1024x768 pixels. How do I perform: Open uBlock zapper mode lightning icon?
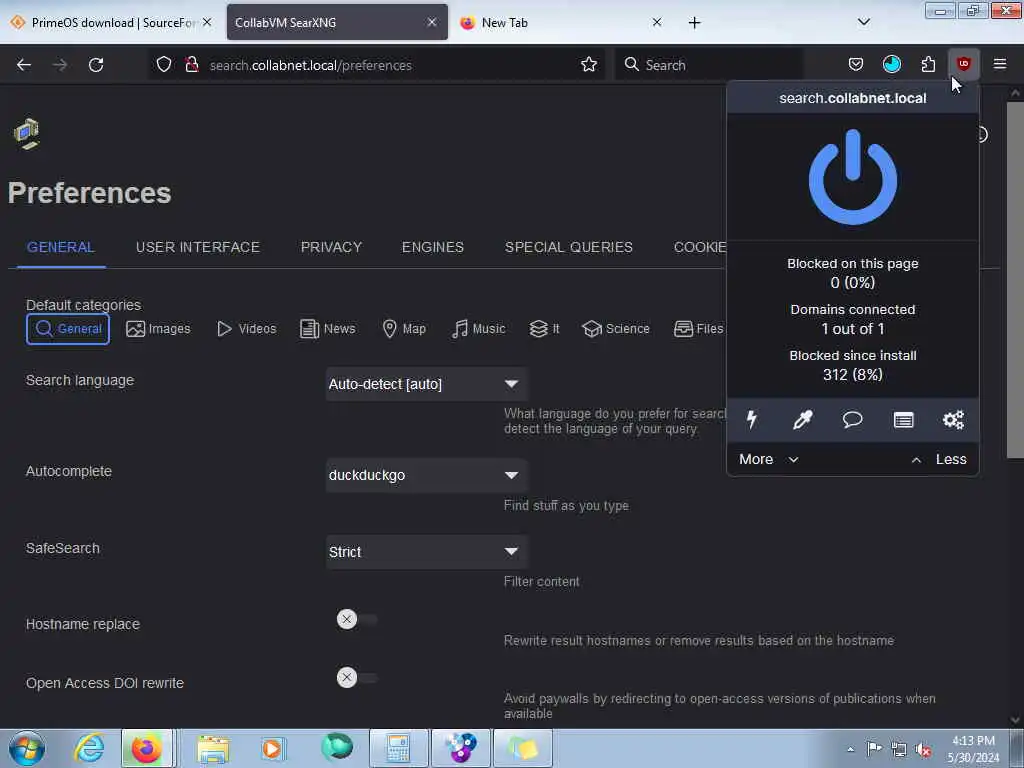pos(752,419)
